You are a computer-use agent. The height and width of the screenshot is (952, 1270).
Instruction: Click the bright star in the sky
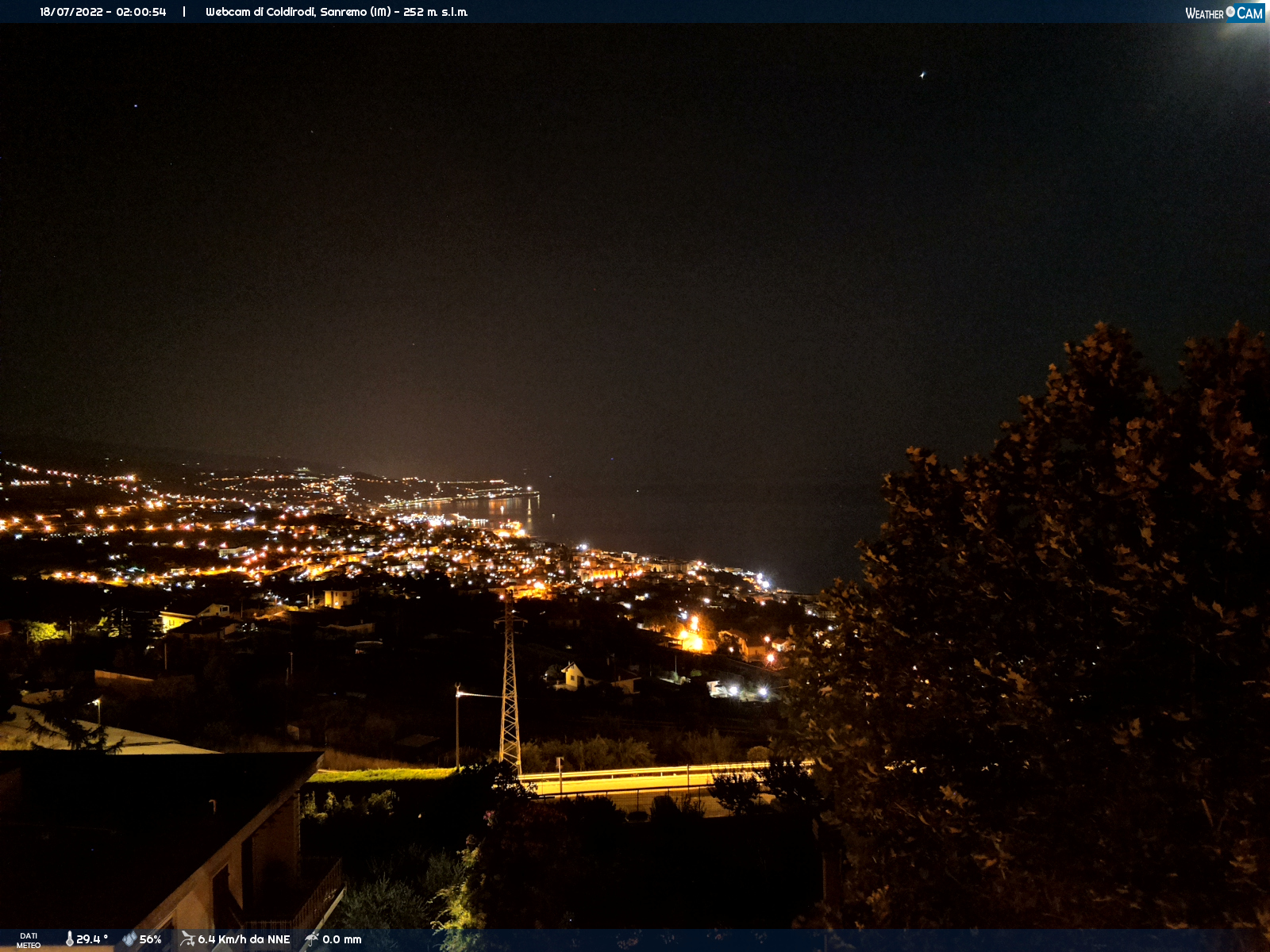922,75
